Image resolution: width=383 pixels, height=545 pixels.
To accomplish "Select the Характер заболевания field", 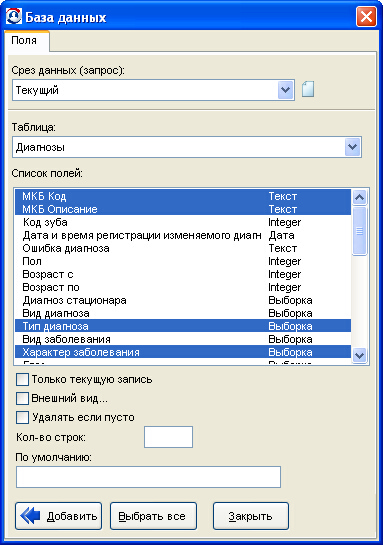I will (183, 352).
